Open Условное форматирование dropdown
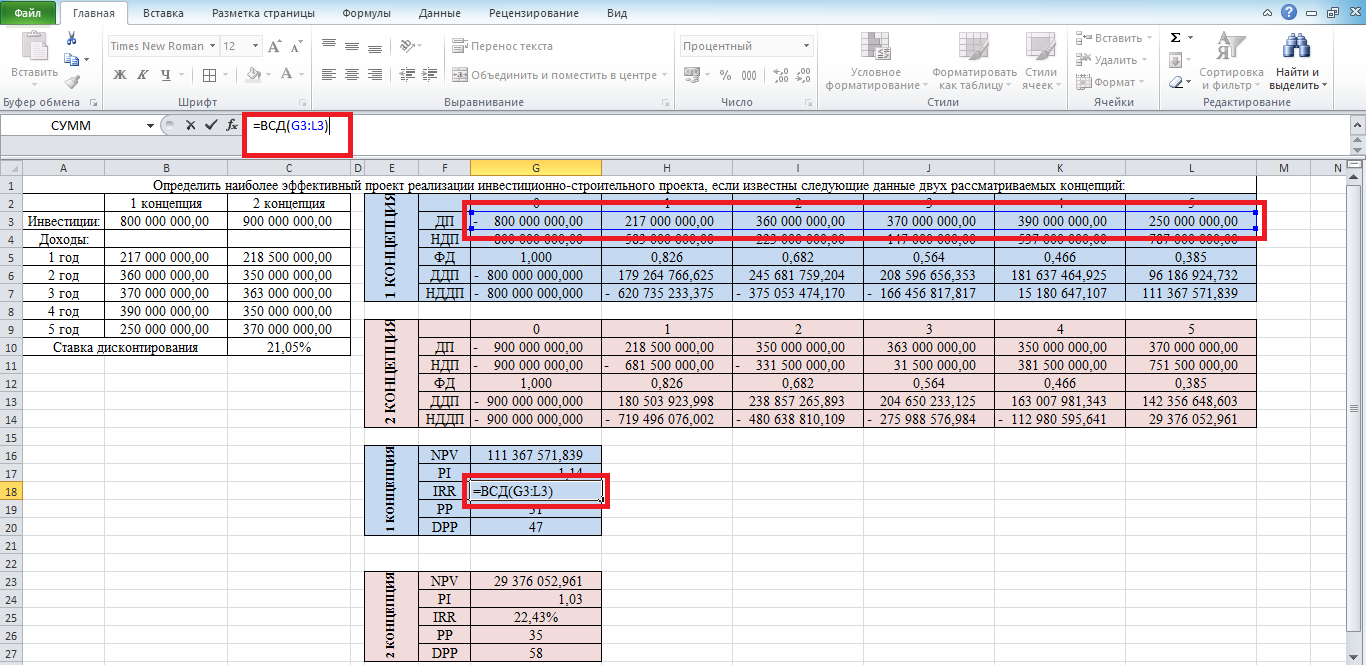1366x665 pixels. click(x=876, y=61)
